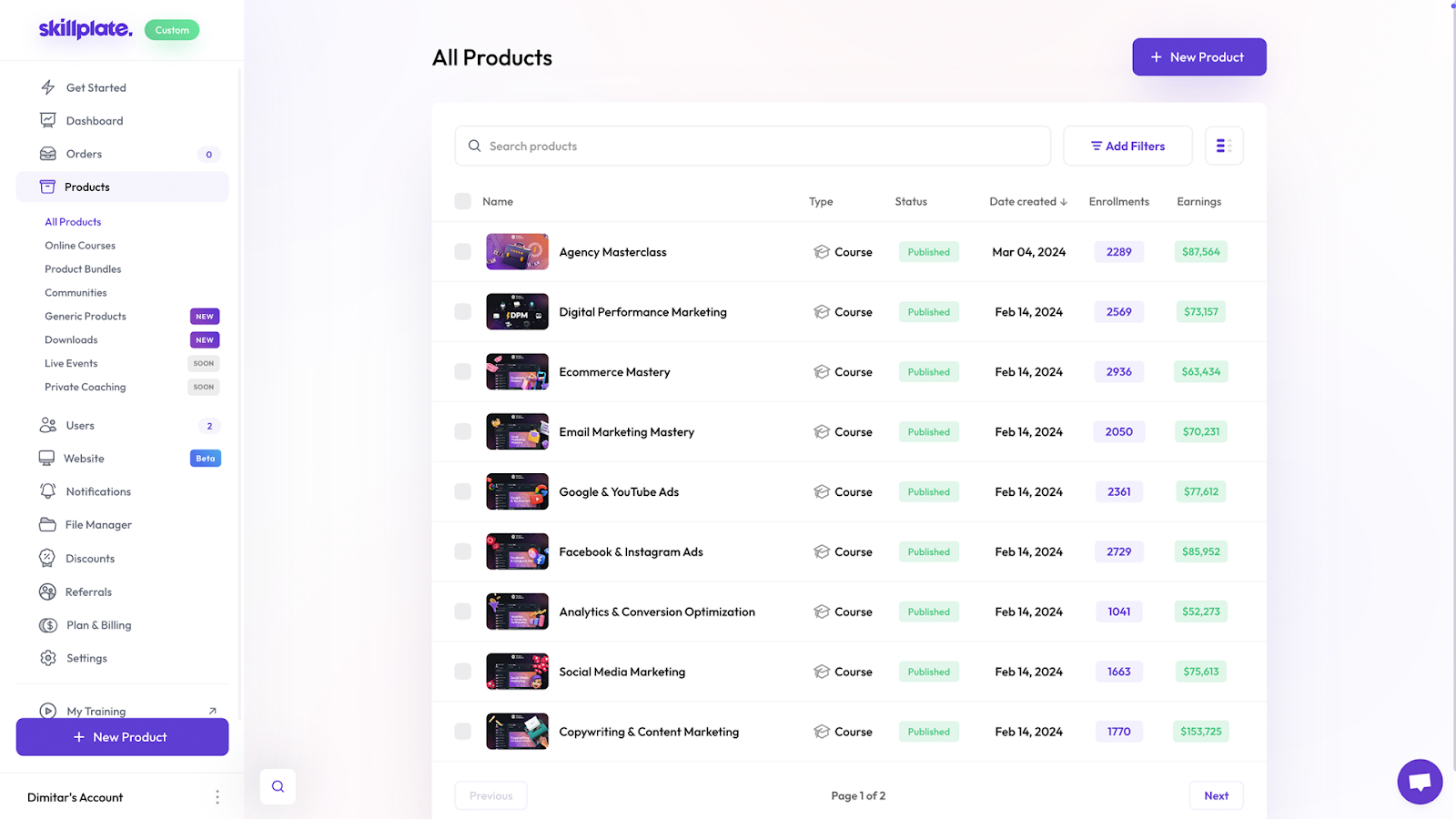This screenshot has width=1456, height=819.
Task: Open Plan & Billing settings
Action: [97, 625]
